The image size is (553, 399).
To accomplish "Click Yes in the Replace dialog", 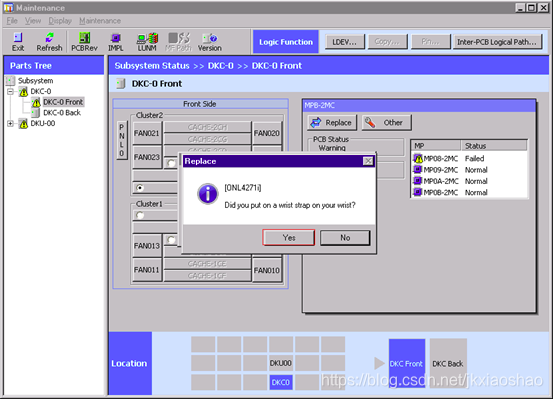I will (x=288, y=238).
